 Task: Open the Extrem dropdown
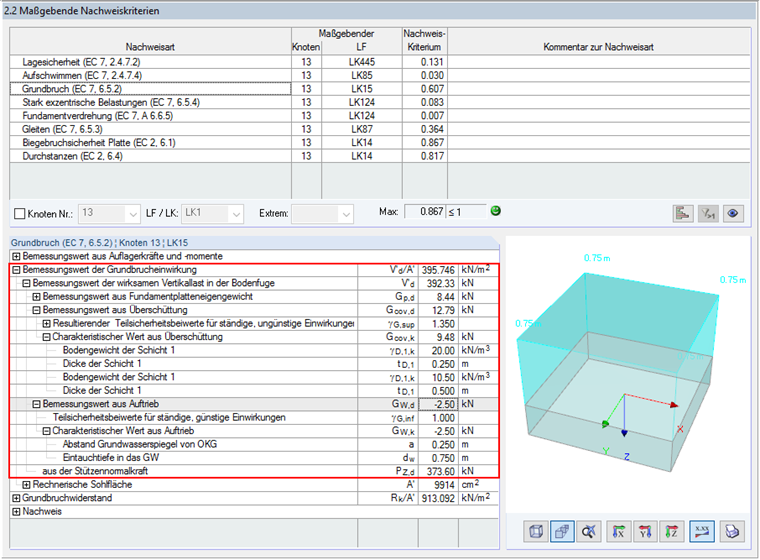point(323,213)
